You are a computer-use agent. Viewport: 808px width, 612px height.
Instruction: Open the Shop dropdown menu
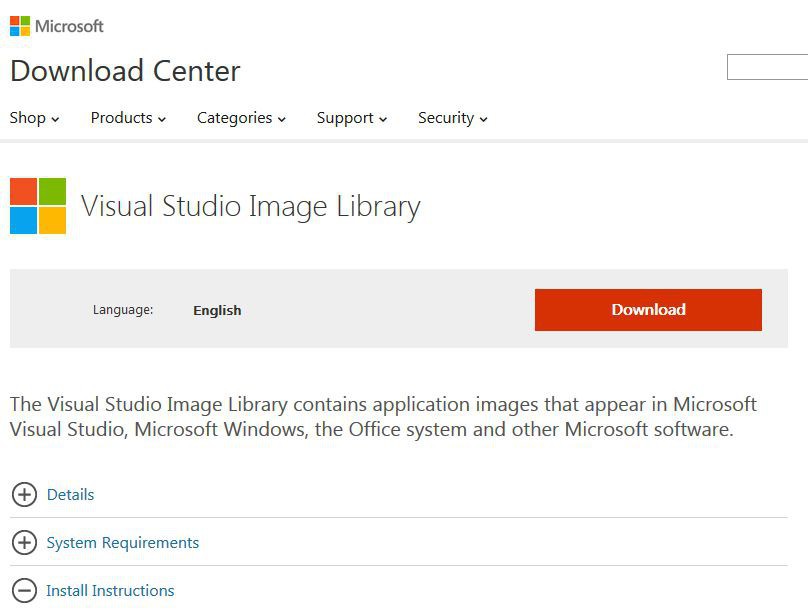(x=34, y=118)
